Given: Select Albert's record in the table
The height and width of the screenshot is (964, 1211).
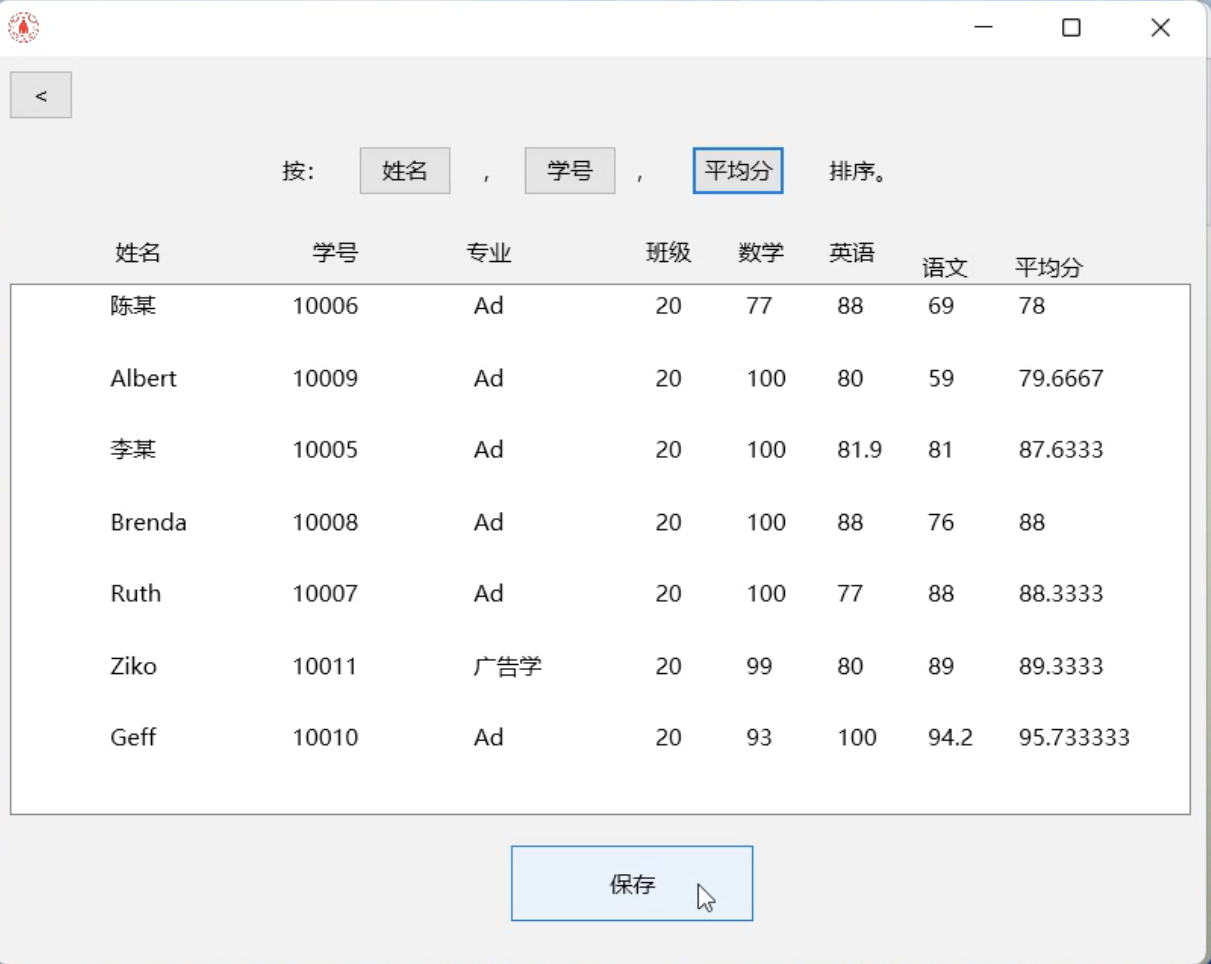Looking at the screenshot, I should pos(143,378).
